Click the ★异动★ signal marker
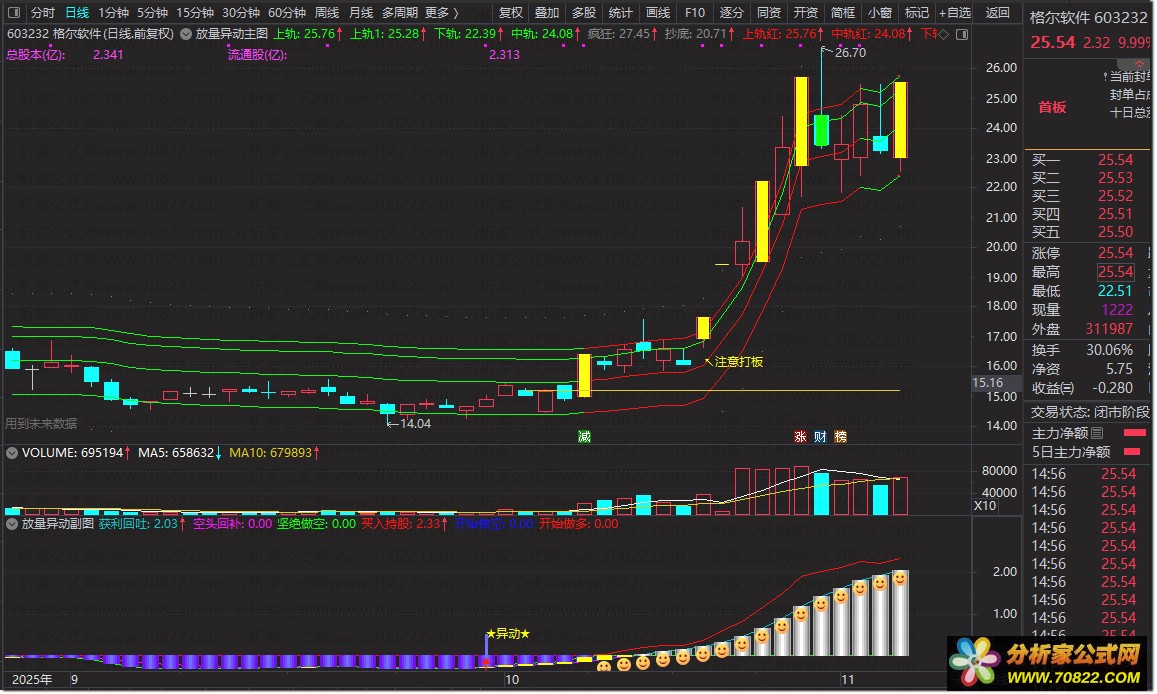The height and width of the screenshot is (694, 1157). click(x=508, y=634)
